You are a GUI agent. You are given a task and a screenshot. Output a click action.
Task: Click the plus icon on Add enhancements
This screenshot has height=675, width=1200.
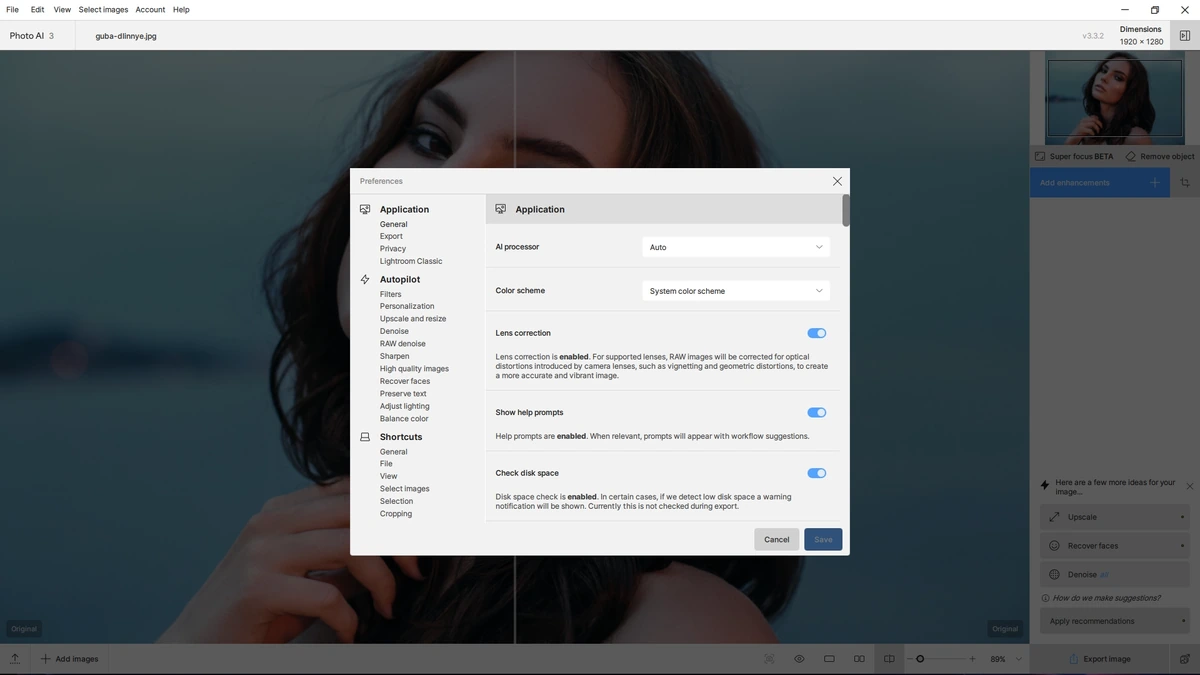pos(1155,183)
